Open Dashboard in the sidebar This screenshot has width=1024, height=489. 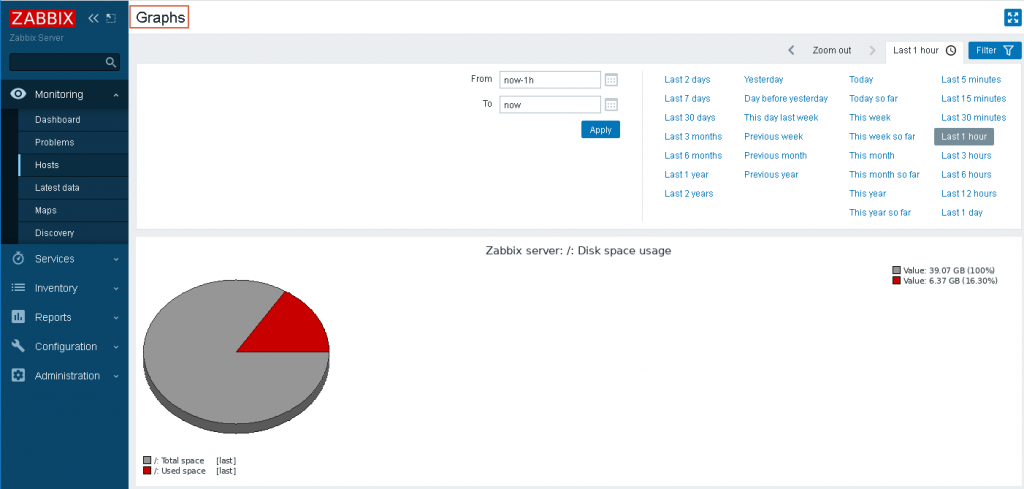[57, 119]
